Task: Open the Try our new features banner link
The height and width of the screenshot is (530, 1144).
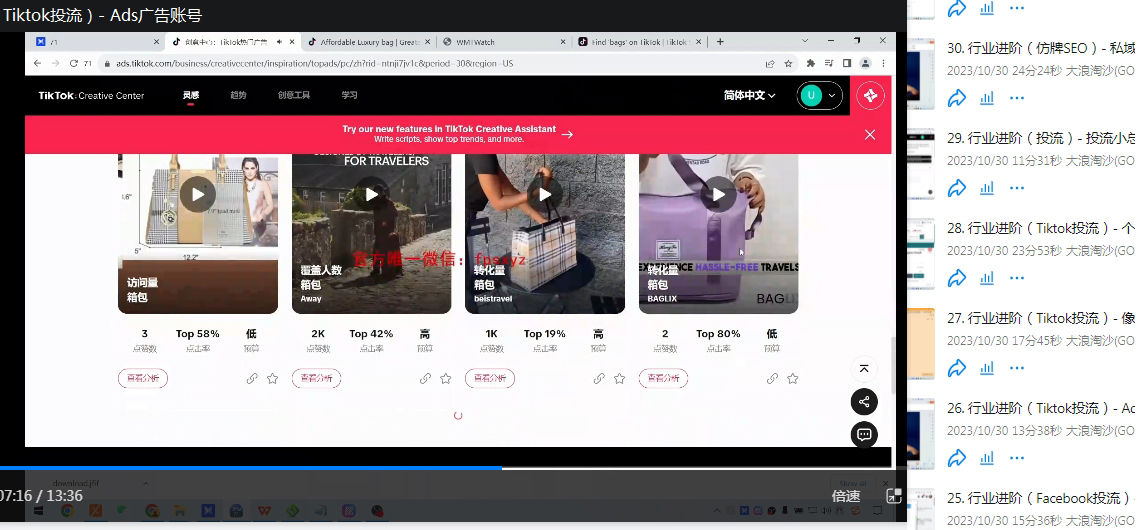Action: (x=457, y=134)
